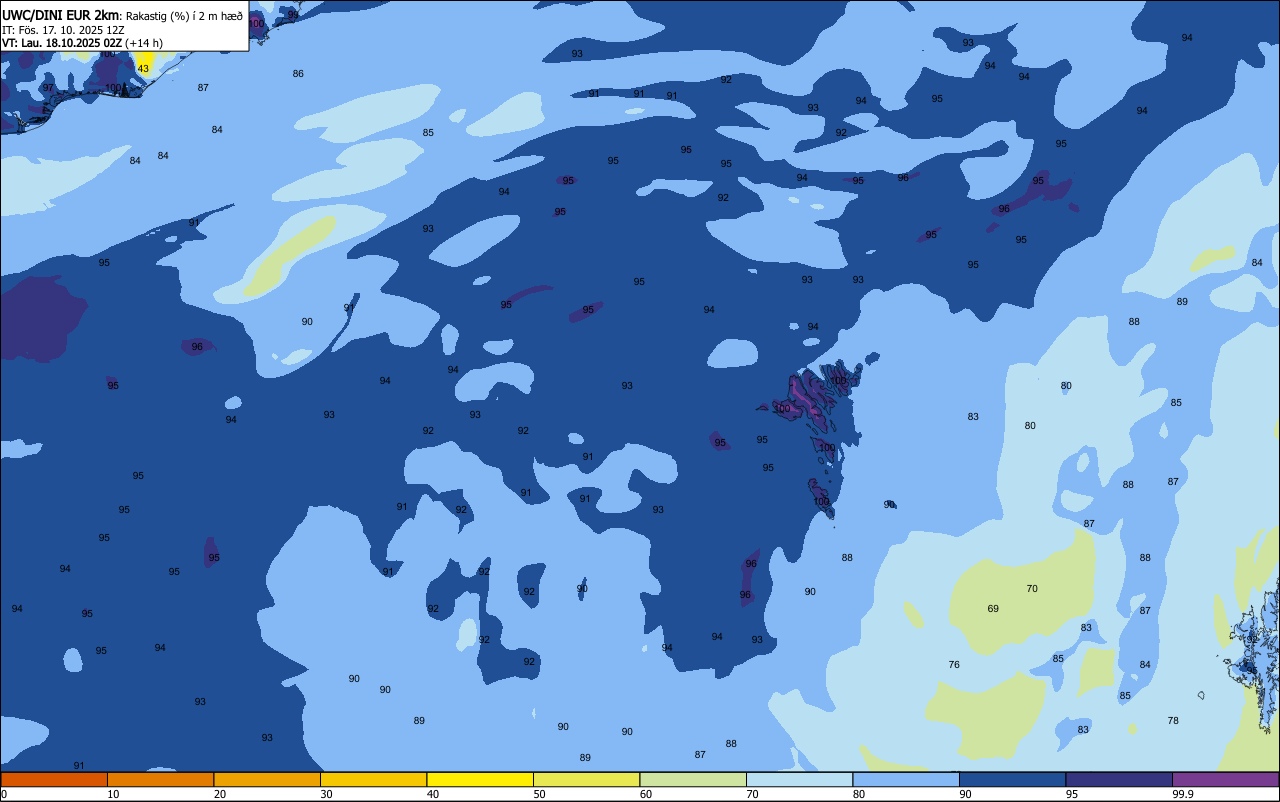Viewport: 1280px width, 802px height.
Task: Click the light blue 80–90 legend swatch
Action: tap(906, 779)
